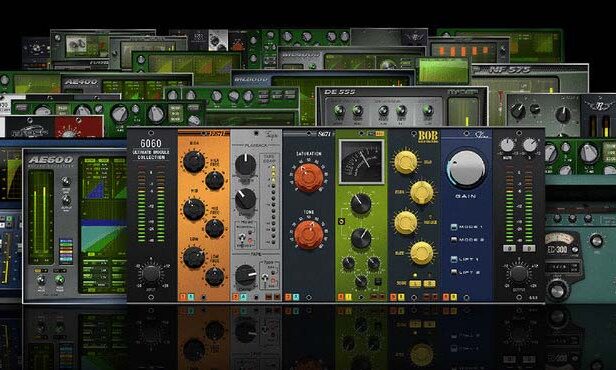The width and height of the screenshot is (616, 370).
Task: Click the last green knob in the DE555 window
Action: (428, 111)
